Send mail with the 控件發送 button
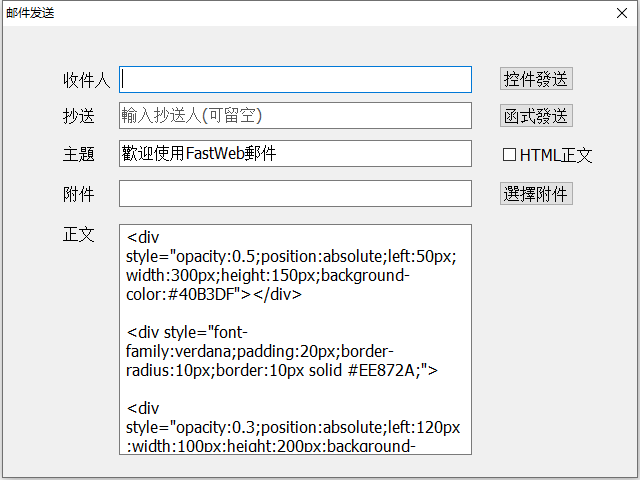The width and height of the screenshot is (640, 480). point(536,79)
